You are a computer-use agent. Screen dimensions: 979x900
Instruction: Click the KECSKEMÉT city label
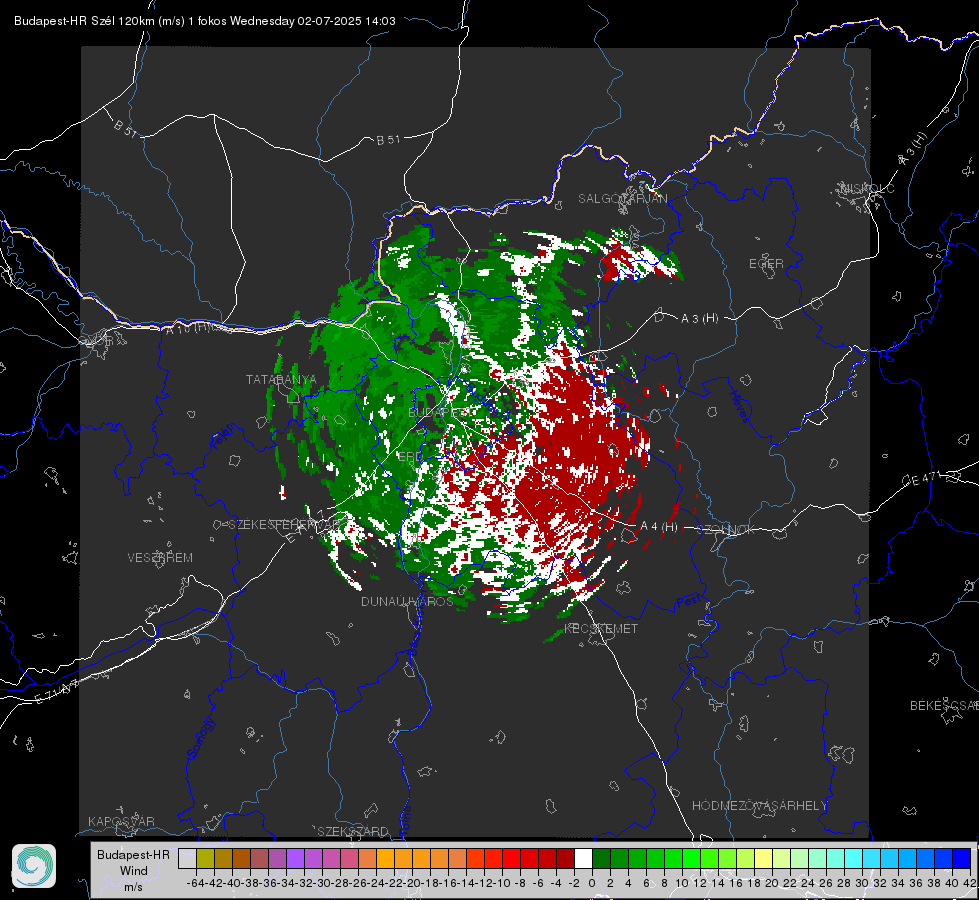point(601,629)
